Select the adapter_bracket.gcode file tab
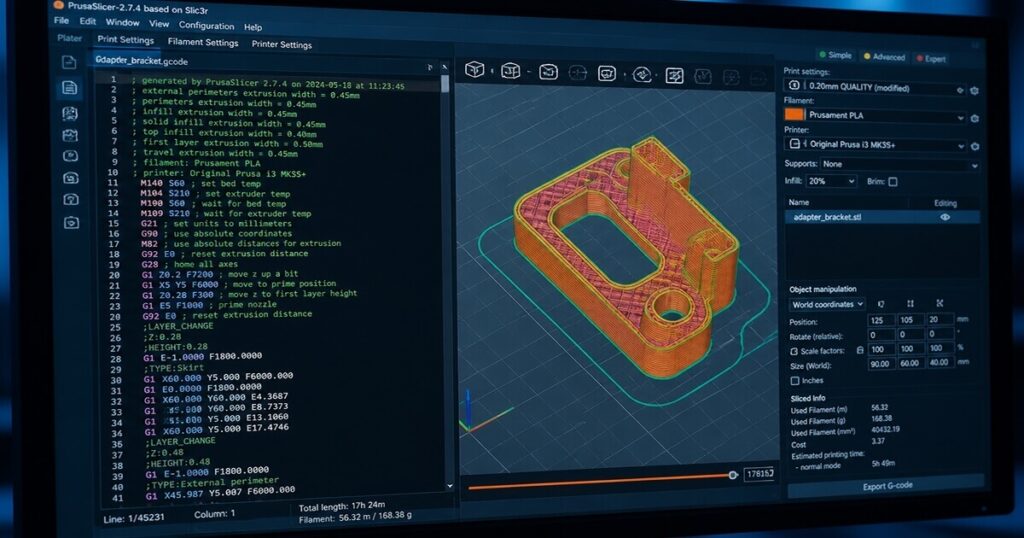Image resolution: width=1024 pixels, height=538 pixels. click(141, 61)
